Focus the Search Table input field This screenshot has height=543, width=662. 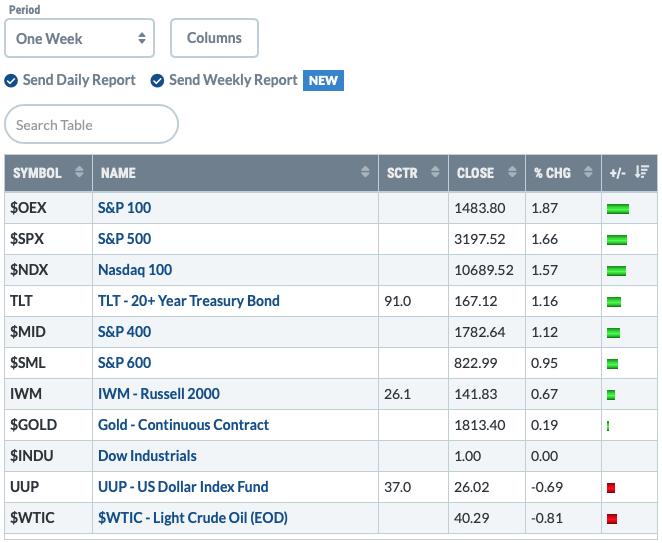pyautogui.click(x=91, y=125)
